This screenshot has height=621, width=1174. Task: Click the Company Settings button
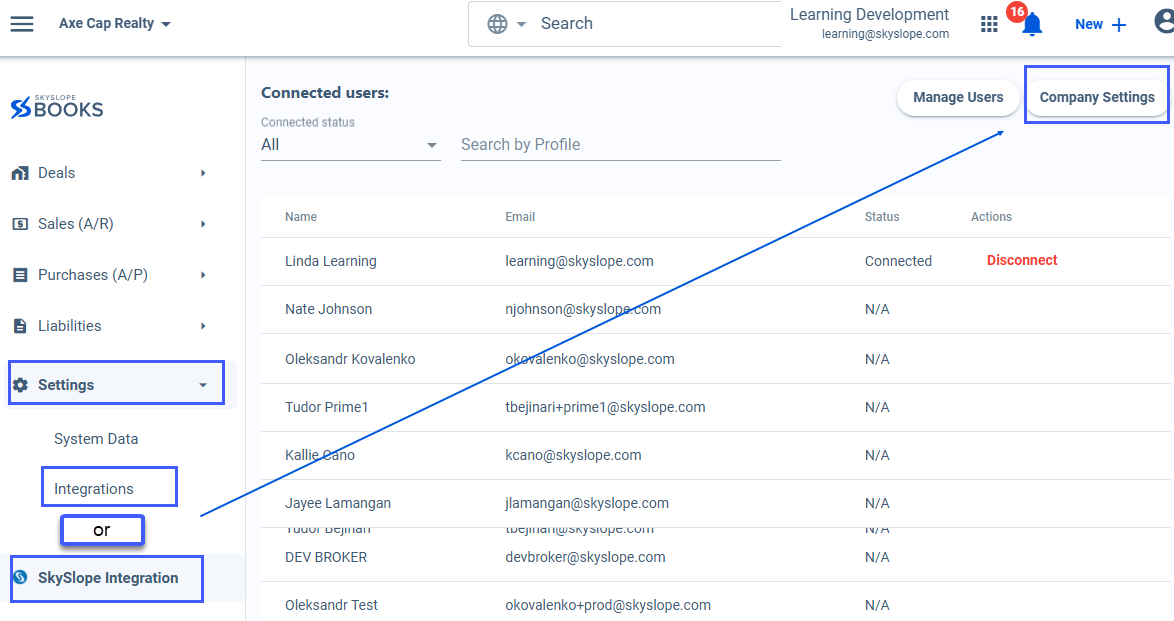click(1097, 97)
